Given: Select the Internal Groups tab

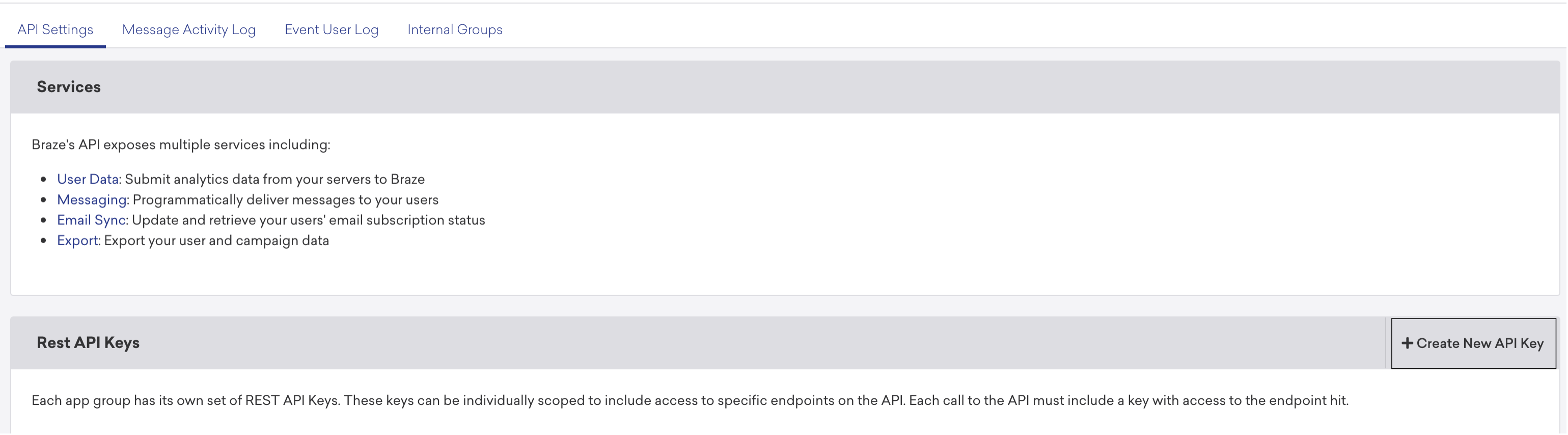Looking at the screenshot, I should (x=455, y=30).
